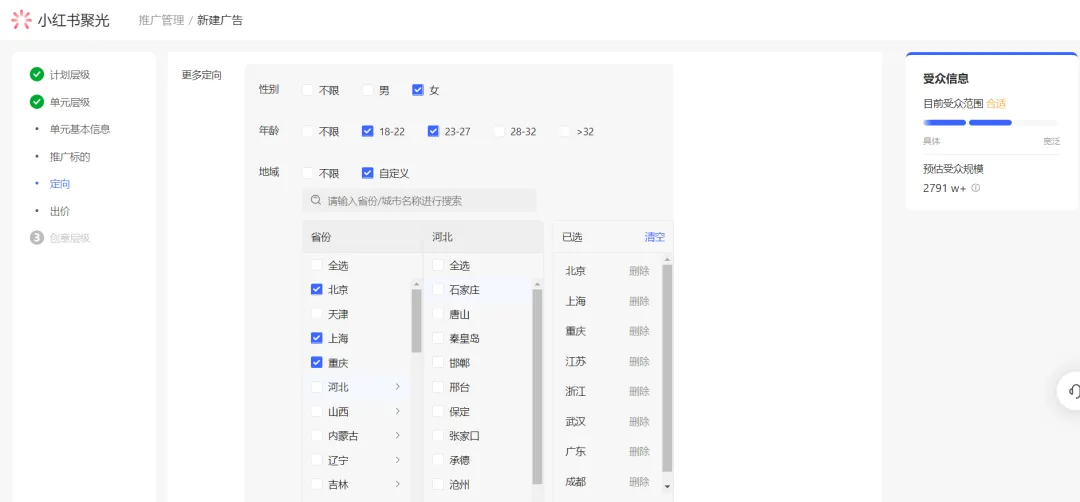Open 单元层级 step in the sidebar
This screenshot has height=502, width=1080.
coord(70,102)
